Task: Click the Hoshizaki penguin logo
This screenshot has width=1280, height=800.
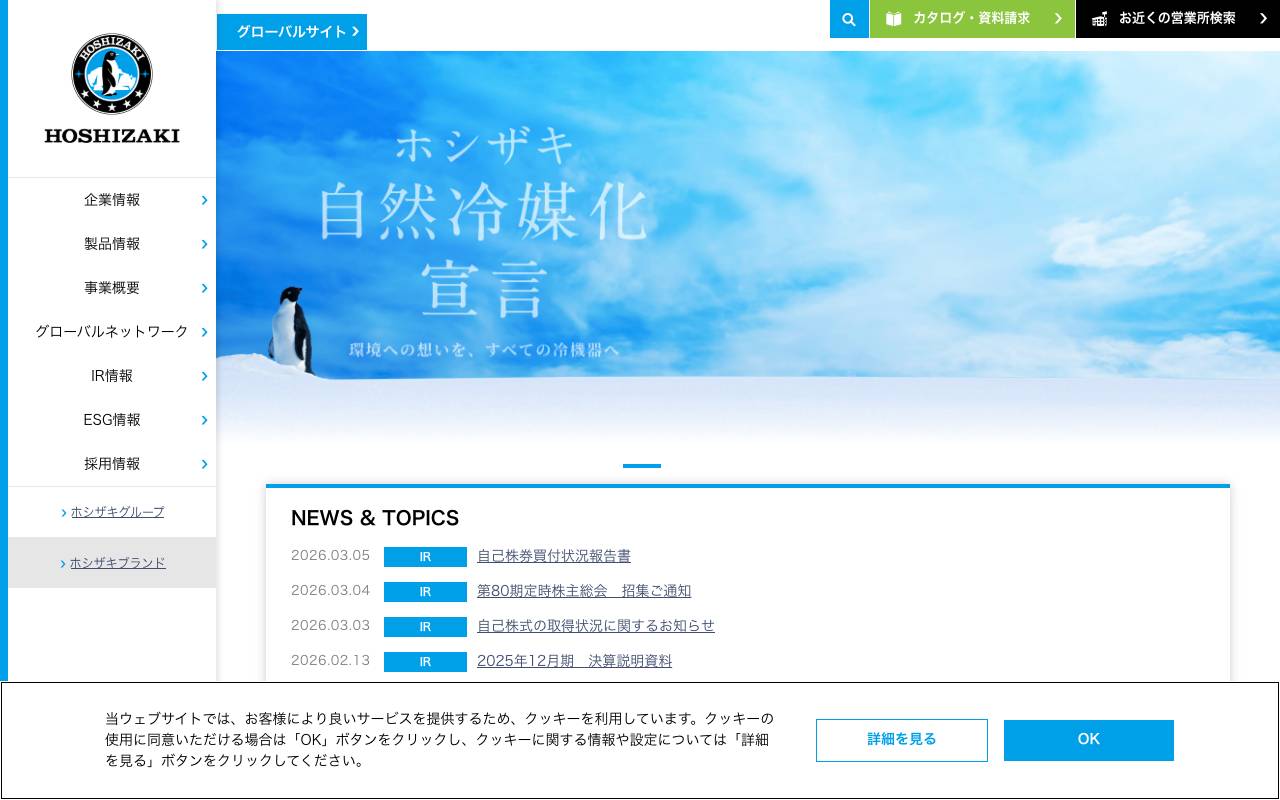Action: (x=111, y=73)
